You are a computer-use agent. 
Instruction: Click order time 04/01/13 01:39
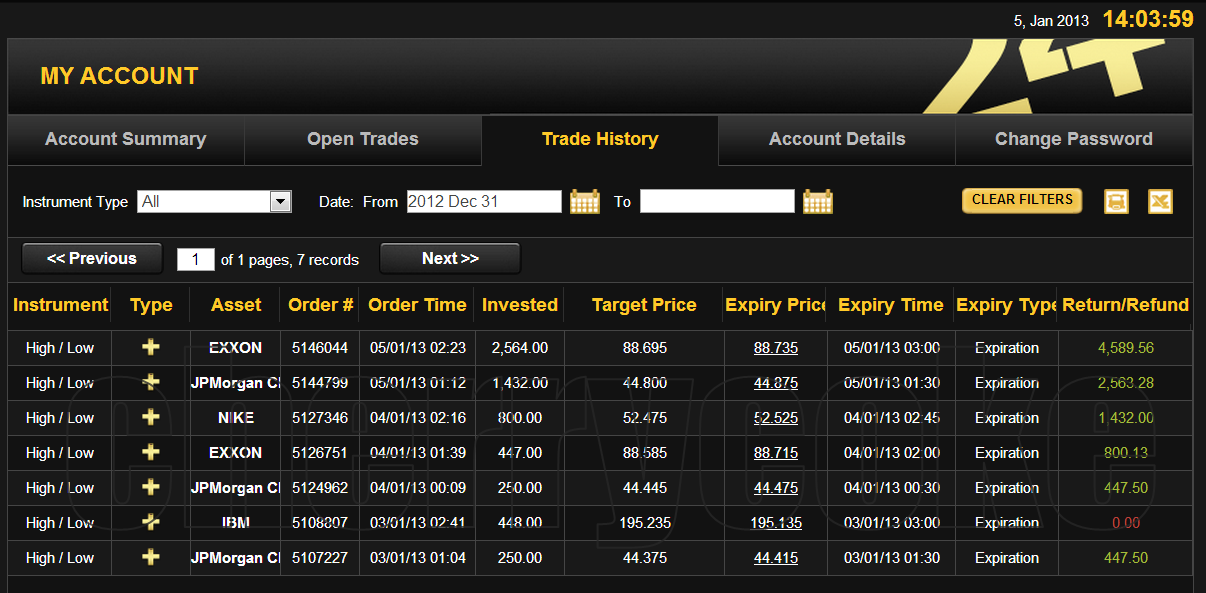(418, 453)
